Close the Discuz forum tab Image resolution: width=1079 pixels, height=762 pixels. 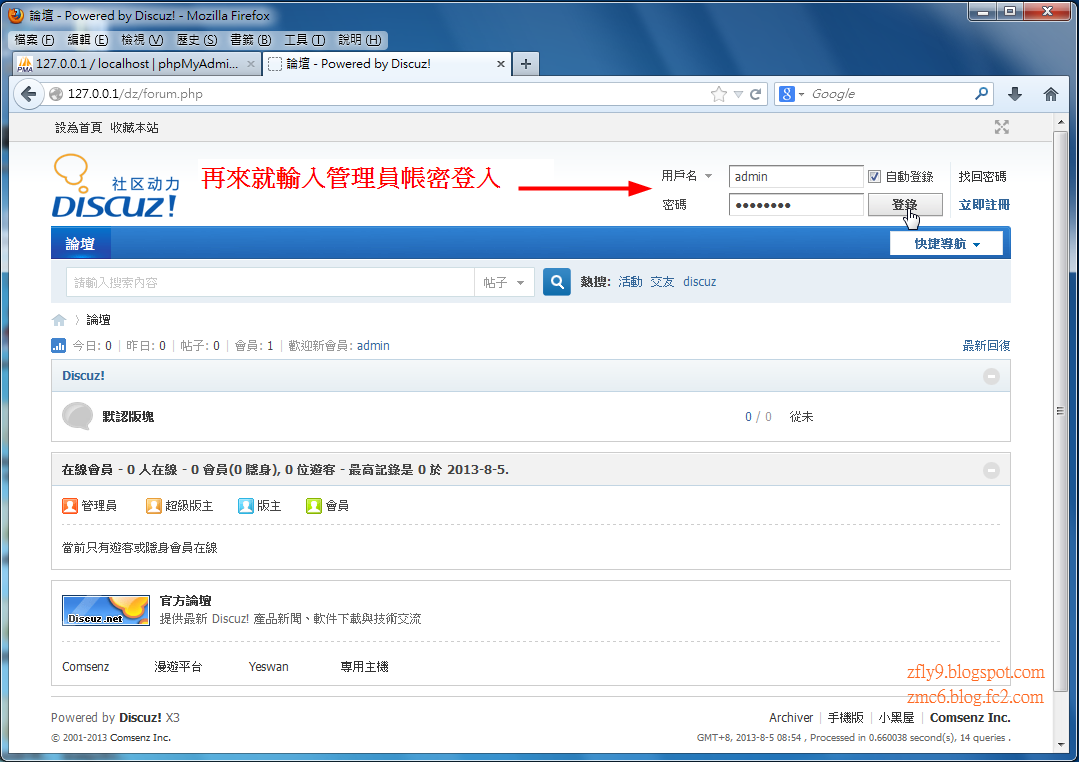[x=500, y=64]
